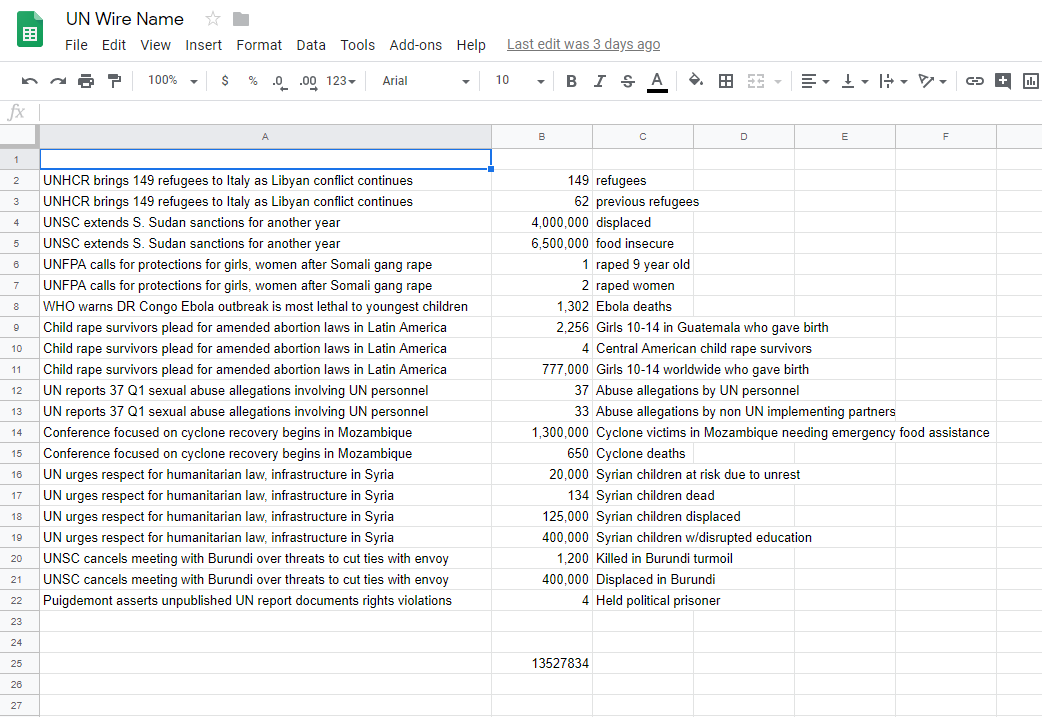
Task: Toggle italic formatting
Action: [599, 81]
